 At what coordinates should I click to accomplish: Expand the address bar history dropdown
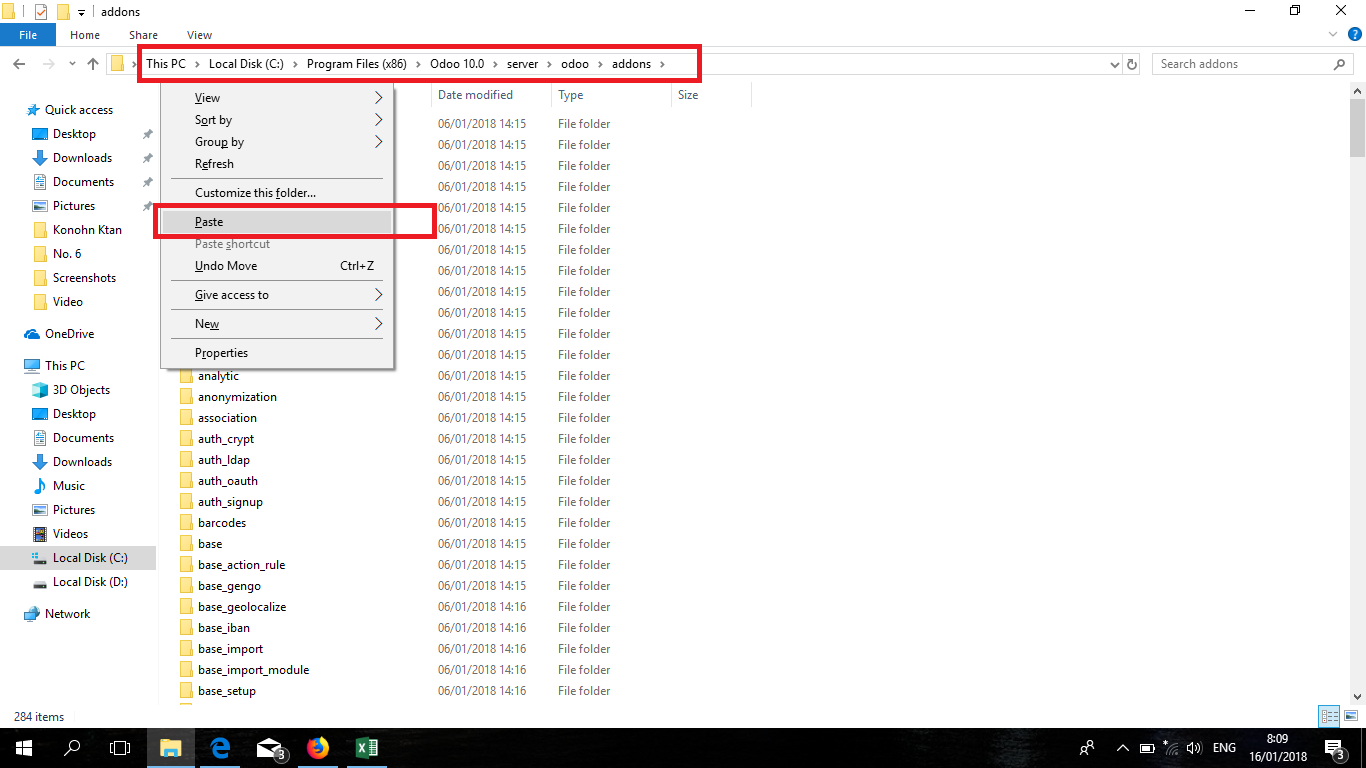pyautogui.click(x=1115, y=64)
